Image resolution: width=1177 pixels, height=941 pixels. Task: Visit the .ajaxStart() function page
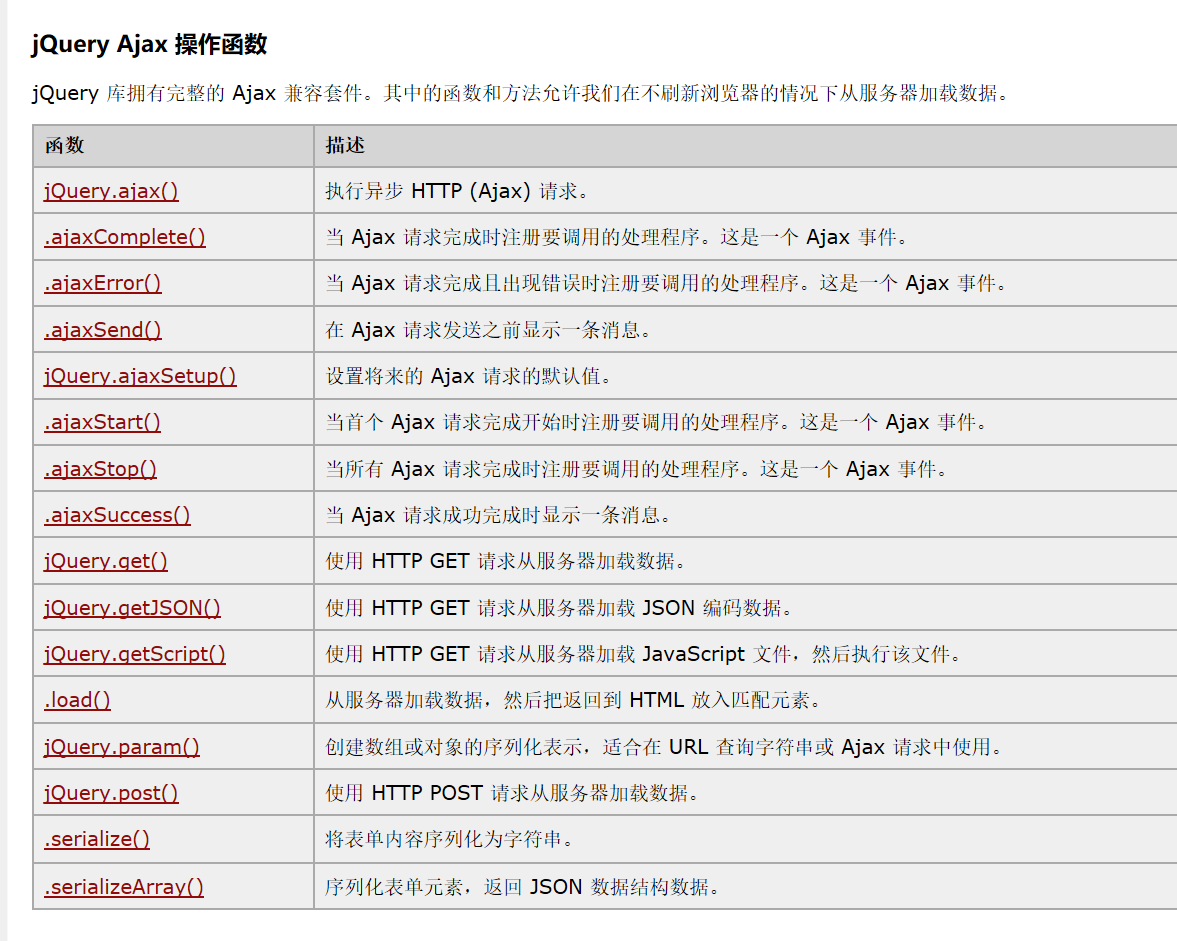coord(102,422)
